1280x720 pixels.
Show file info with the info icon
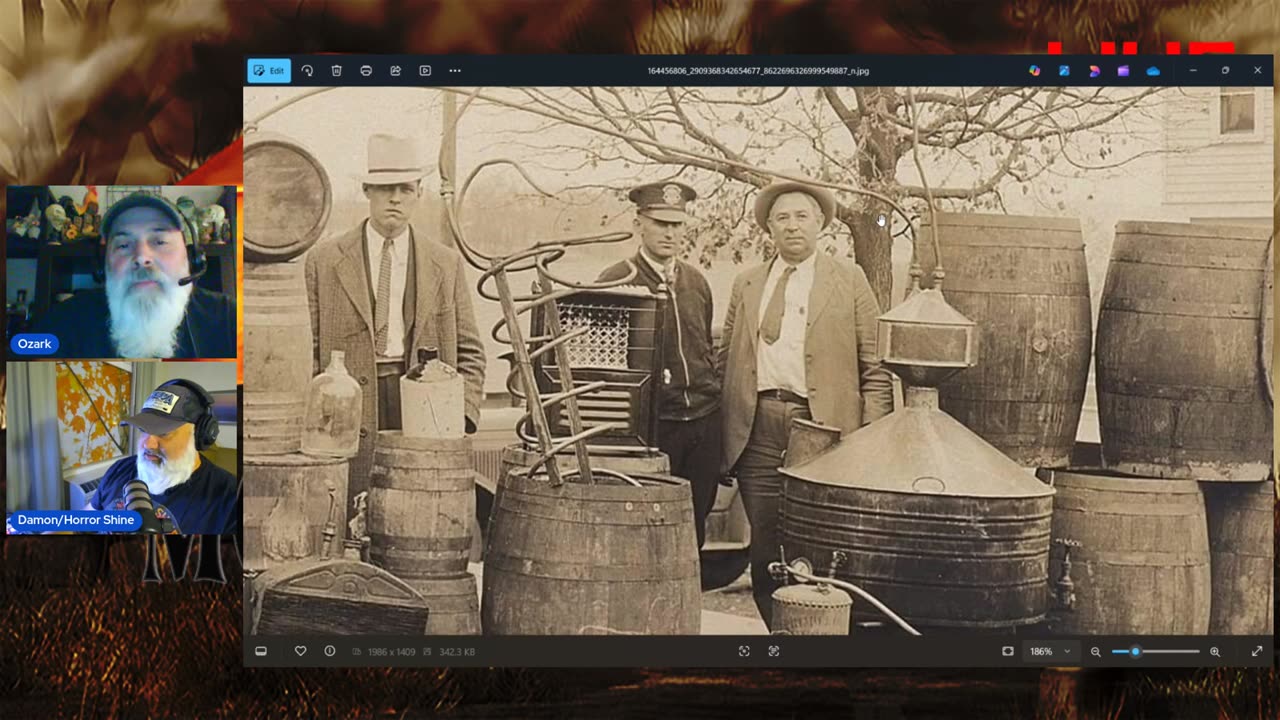pos(330,651)
